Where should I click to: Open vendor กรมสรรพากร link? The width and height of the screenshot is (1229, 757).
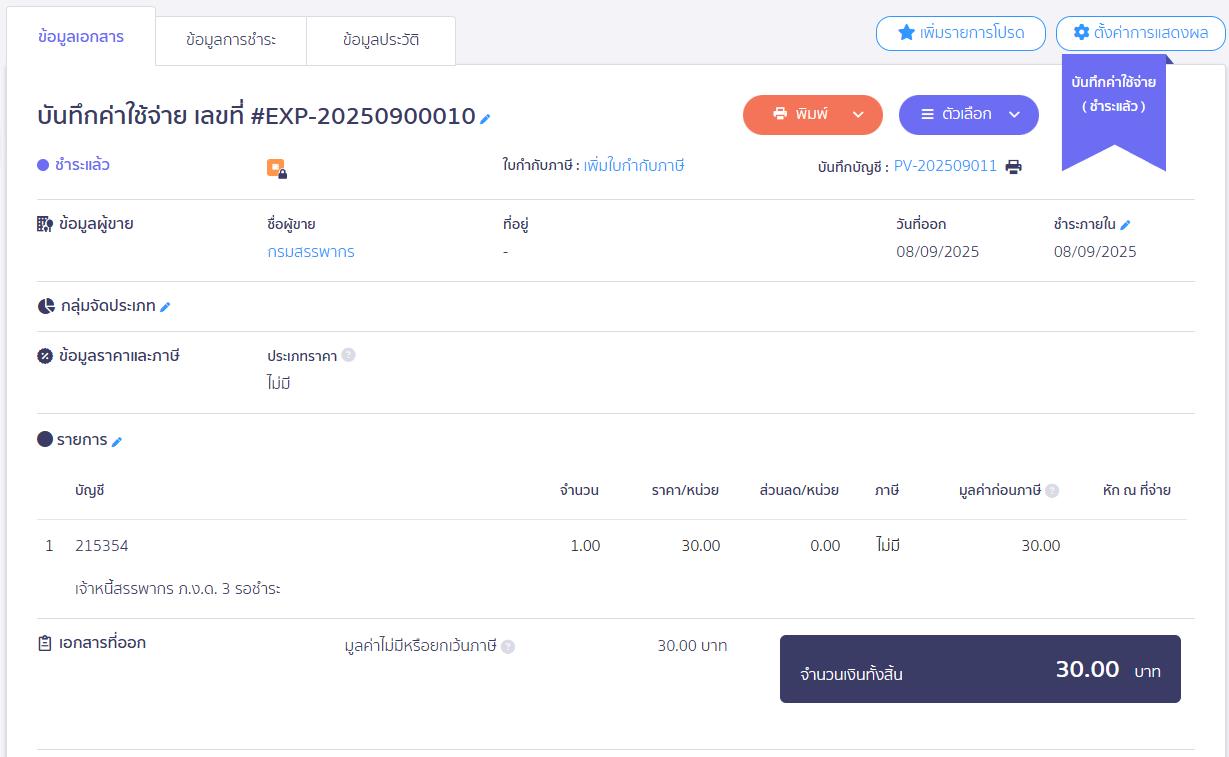click(311, 252)
